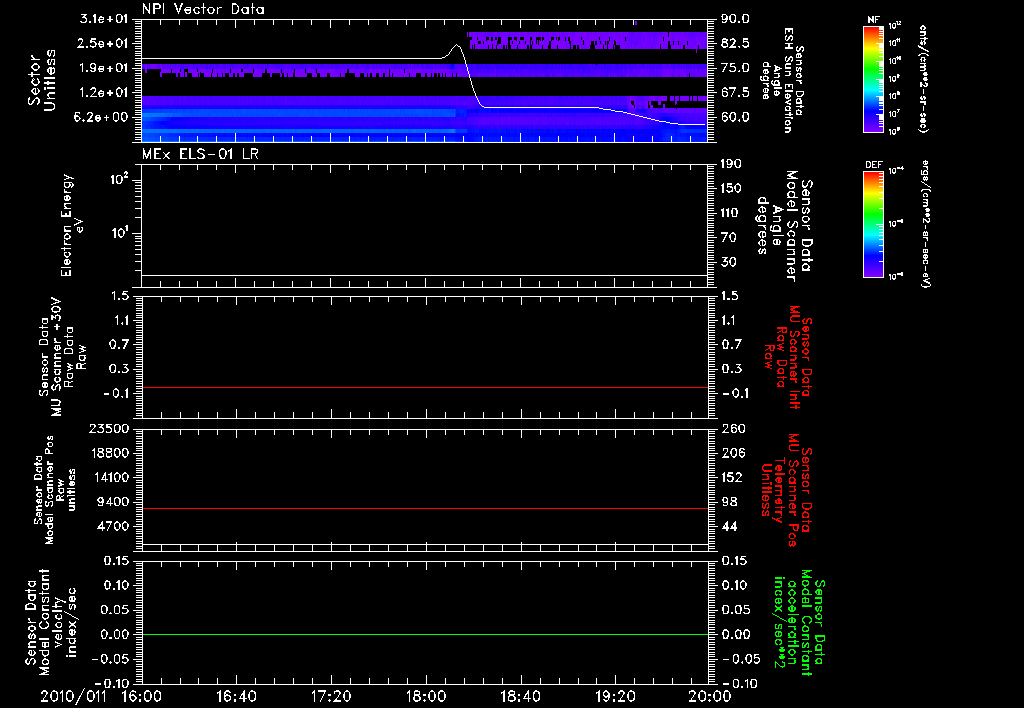The image size is (1024, 708).
Task: Click the 'NF' label above the color bar
Action: [873, 20]
